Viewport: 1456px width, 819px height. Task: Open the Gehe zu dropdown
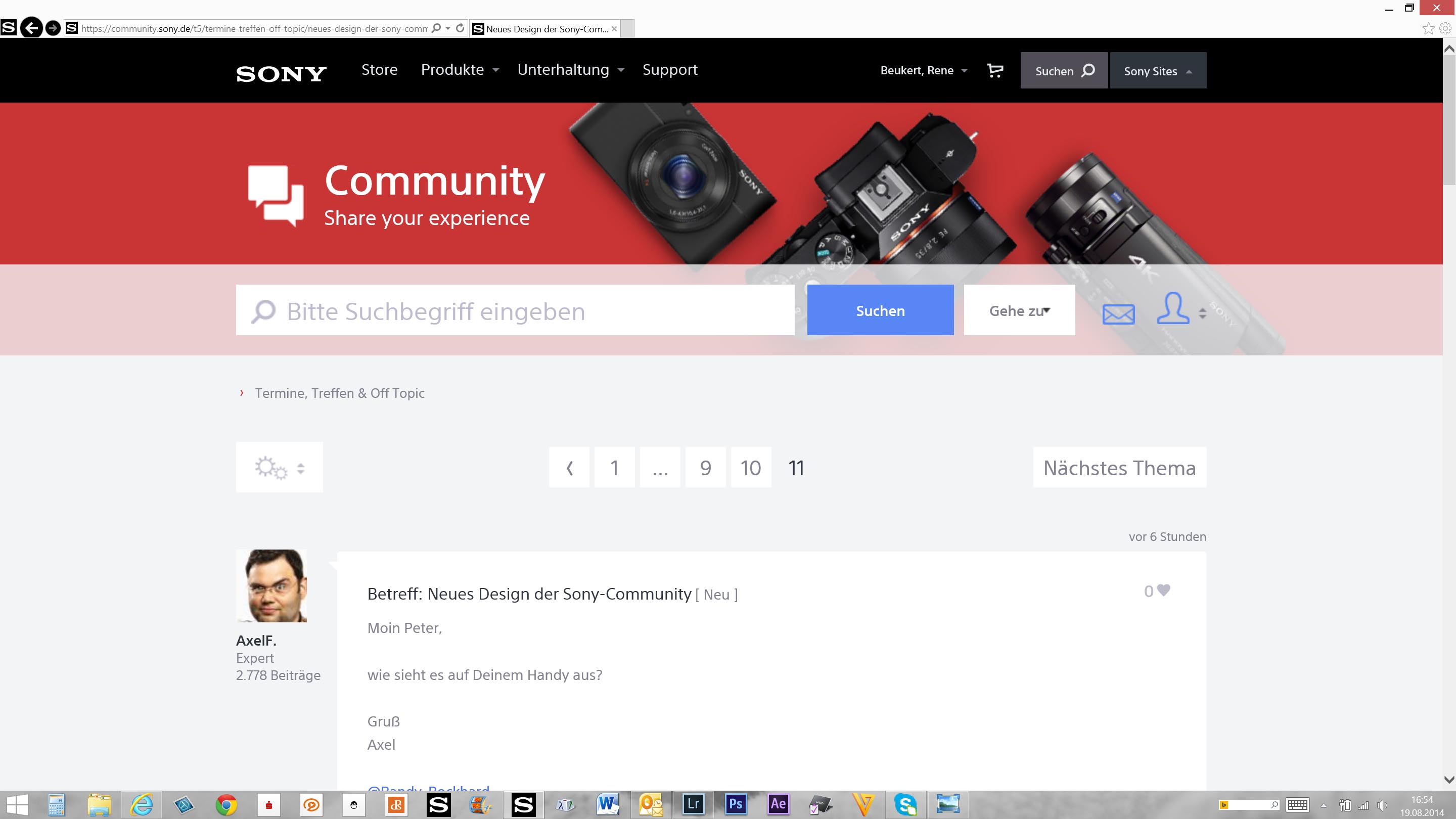(x=1019, y=310)
